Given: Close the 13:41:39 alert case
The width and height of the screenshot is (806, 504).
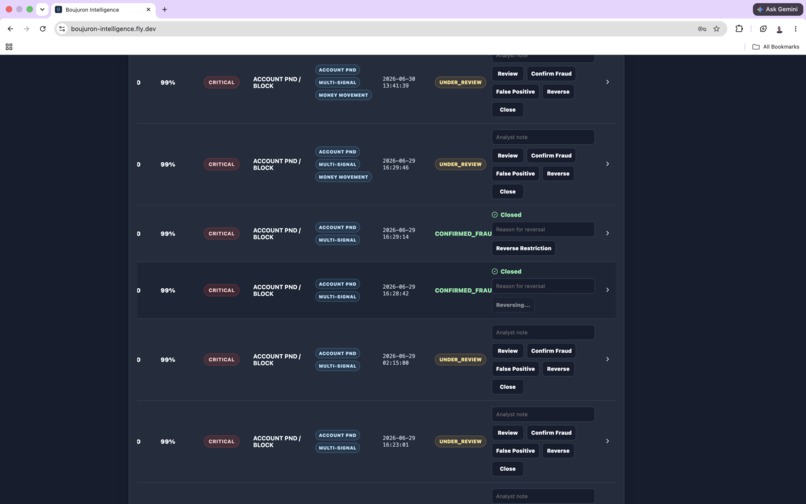Looking at the screenshot, I should coord(507,110).
